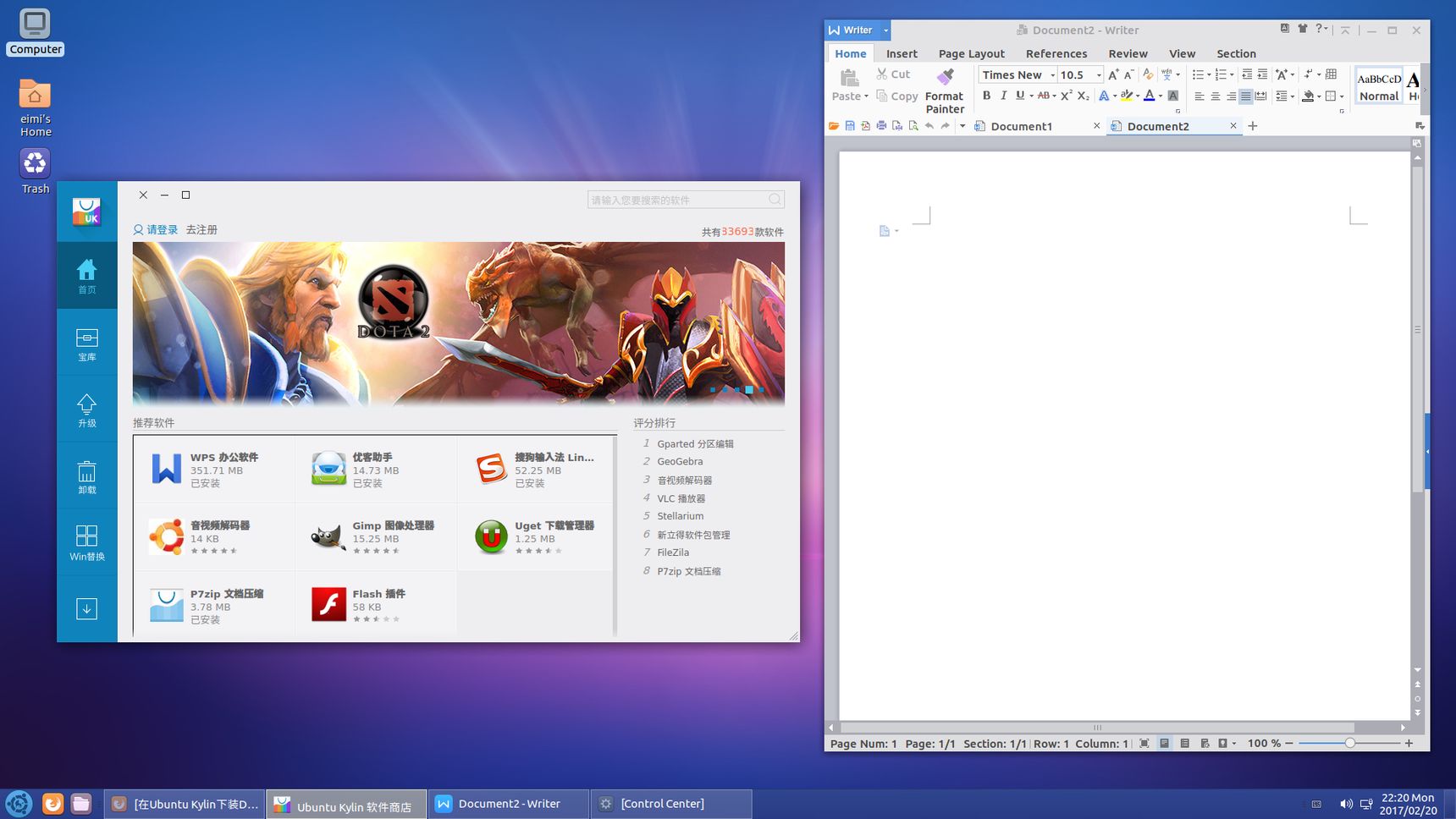Viewport: 1456px width, 819px height.
Task: Open the 首页 home page in software center sidebar
Action: pos(86,276)
